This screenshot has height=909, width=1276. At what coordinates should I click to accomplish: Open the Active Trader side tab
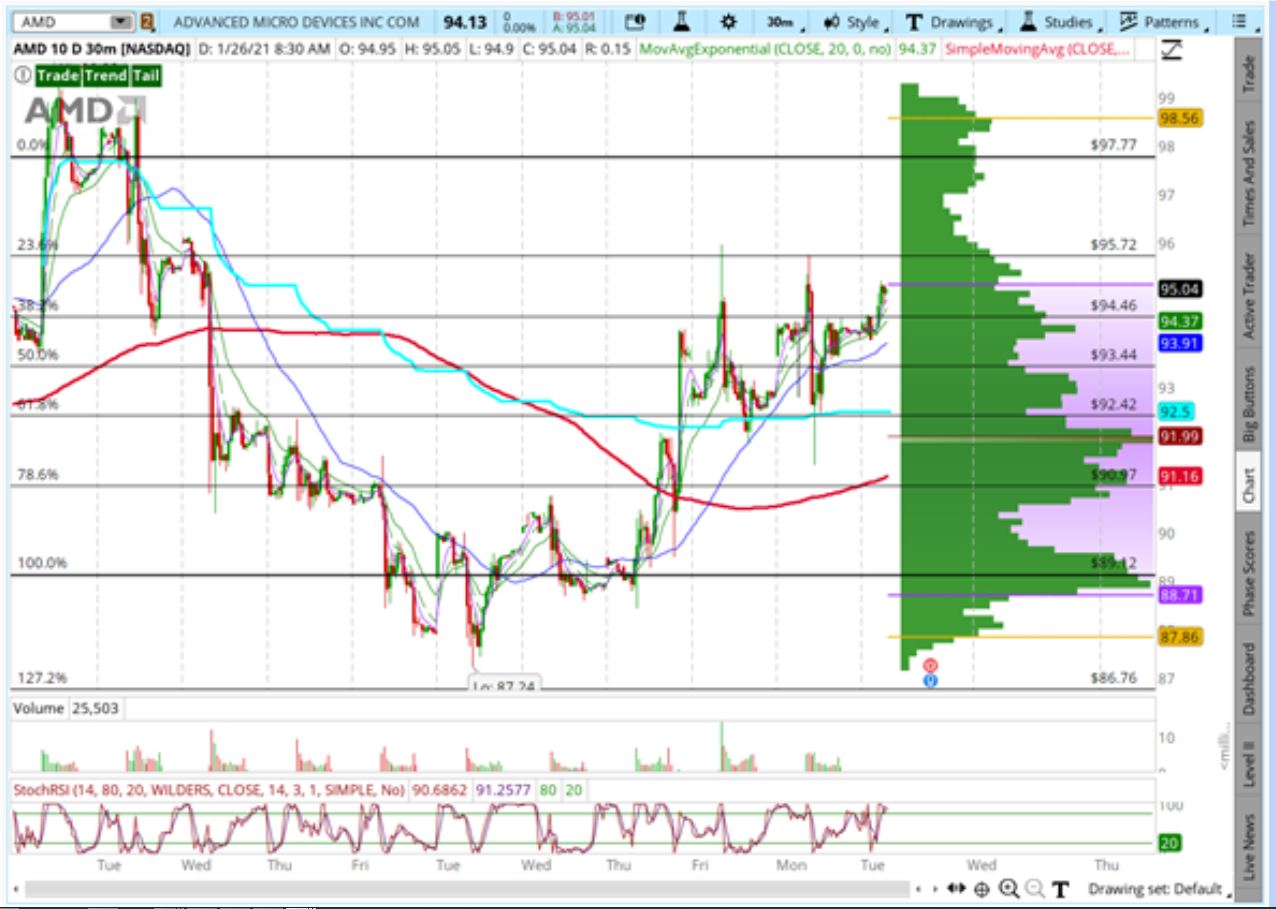[x=1248, y=295]
